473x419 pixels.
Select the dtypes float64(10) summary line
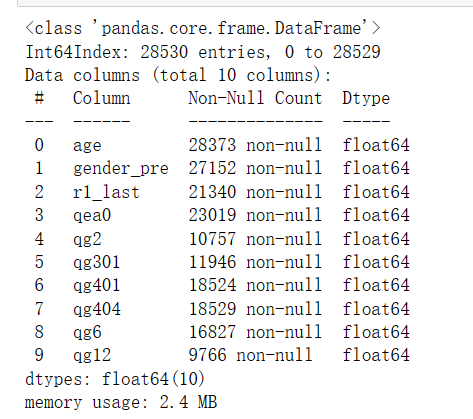tap(115, 379)
